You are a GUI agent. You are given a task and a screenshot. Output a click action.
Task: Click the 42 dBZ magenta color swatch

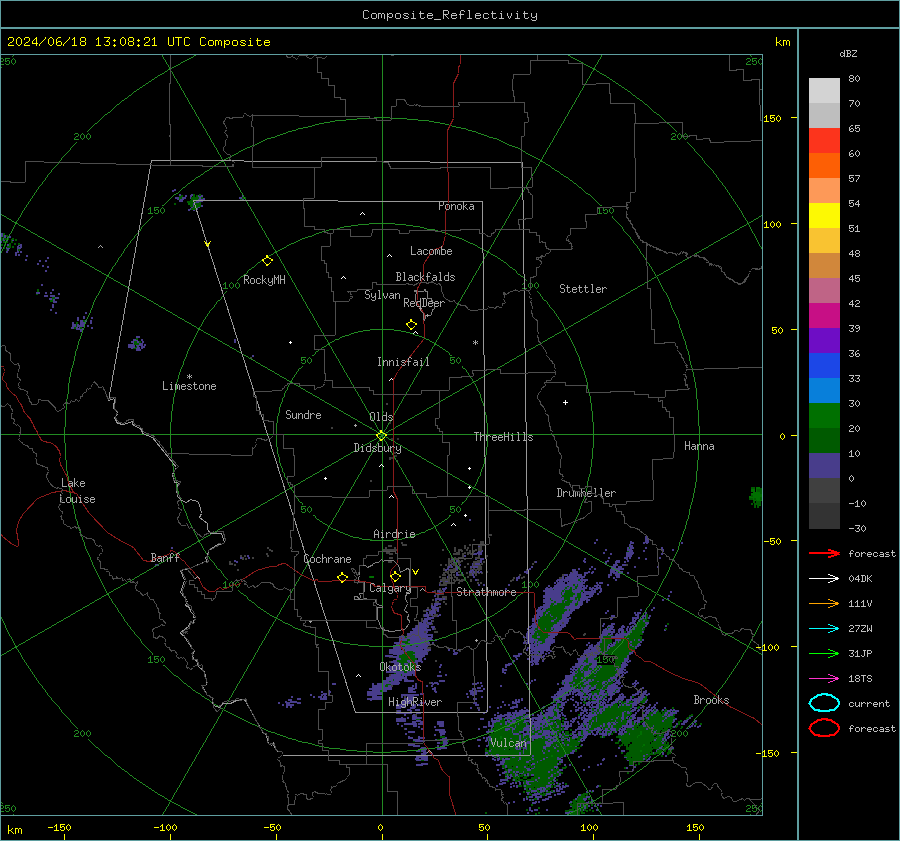click(824, 316)
